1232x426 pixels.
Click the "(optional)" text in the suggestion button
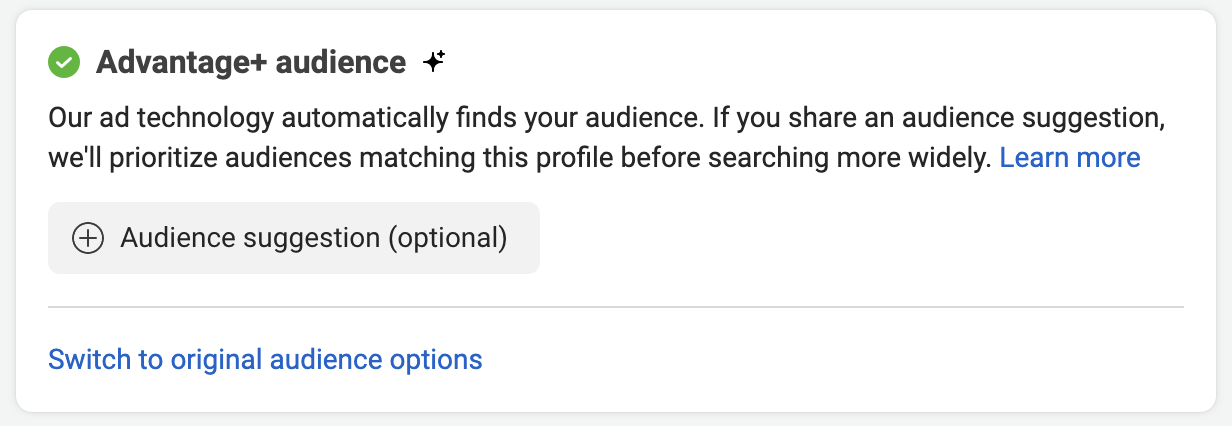(x=447, y=238)
